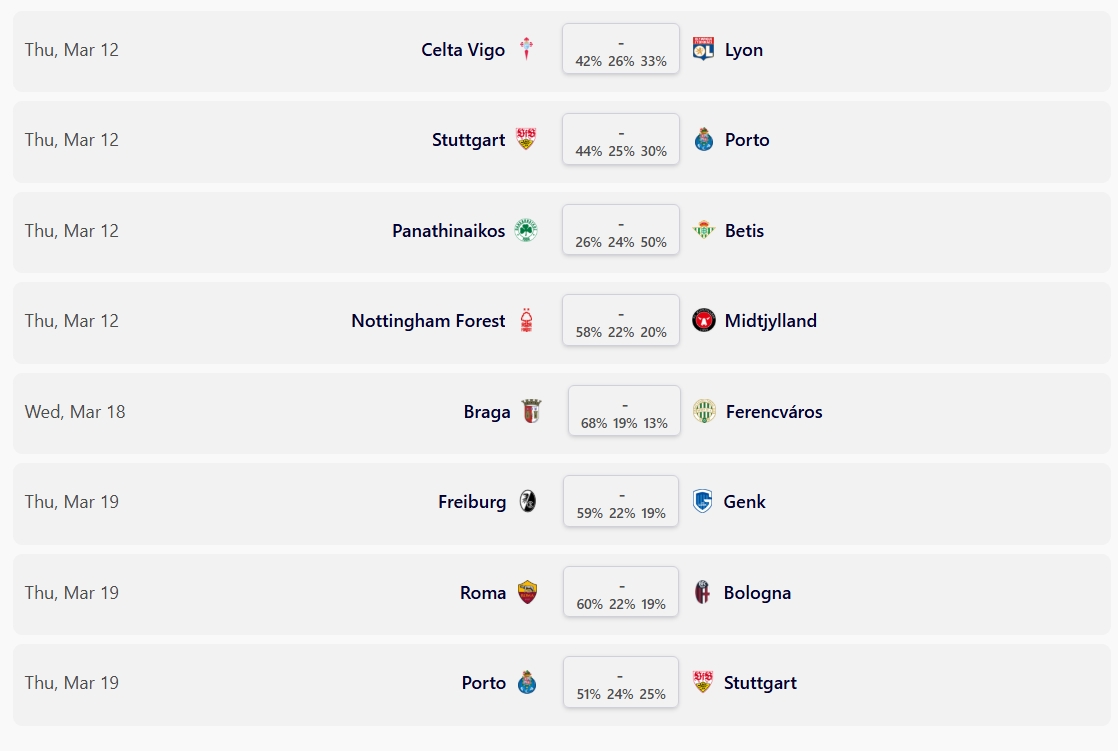The height and width of the screenshot is (751, 1118).
Task: Go to the Midtjylland team page
Action: [770, 321]
